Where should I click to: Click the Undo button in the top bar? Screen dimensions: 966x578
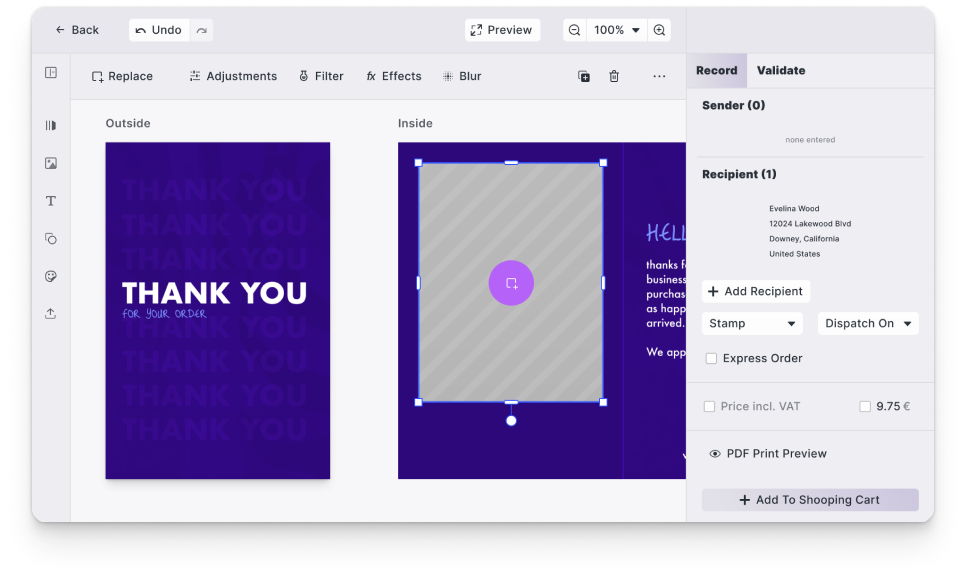click(158, 30)
